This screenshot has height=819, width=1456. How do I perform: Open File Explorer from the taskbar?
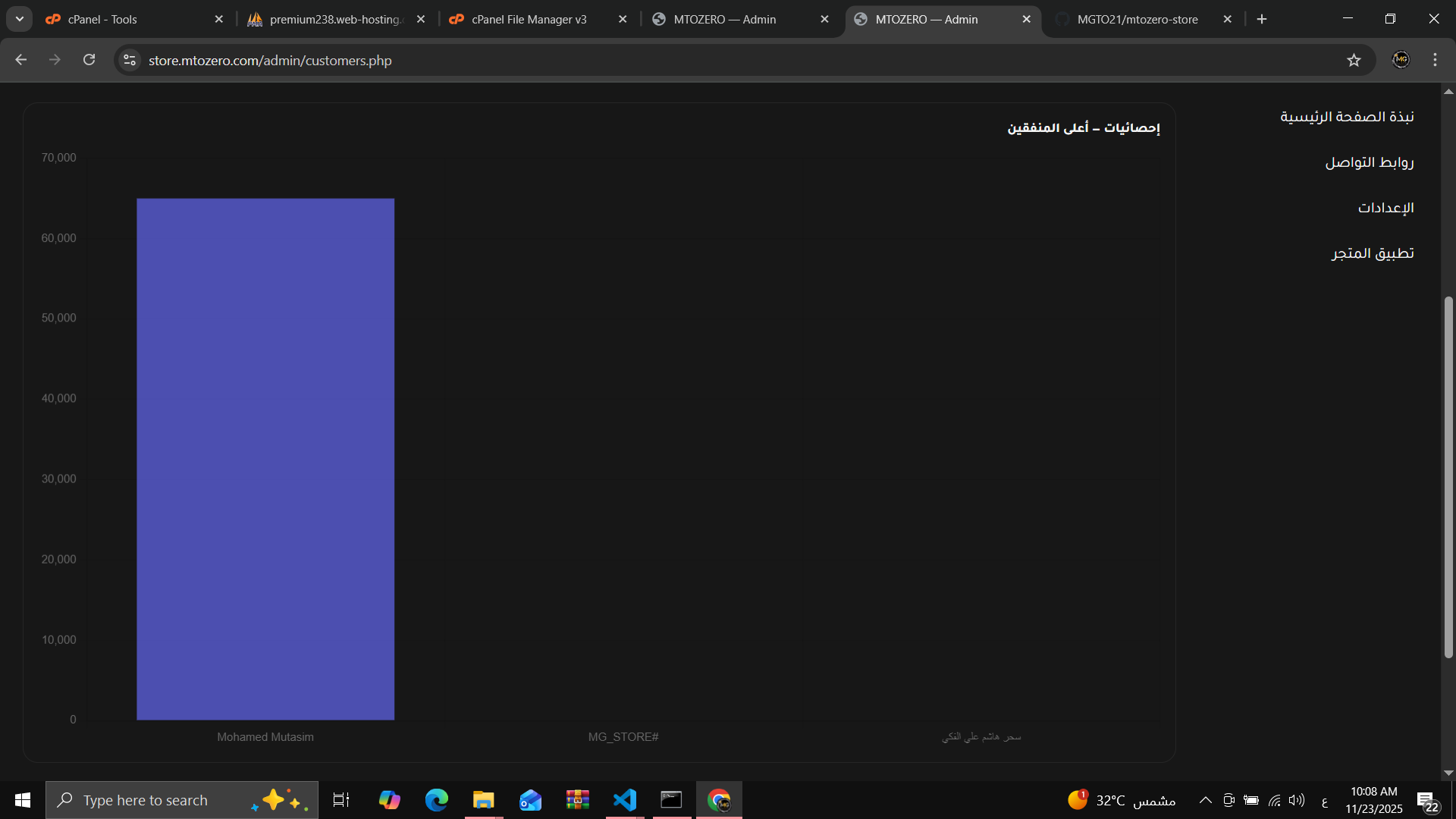tap(483, 799)
